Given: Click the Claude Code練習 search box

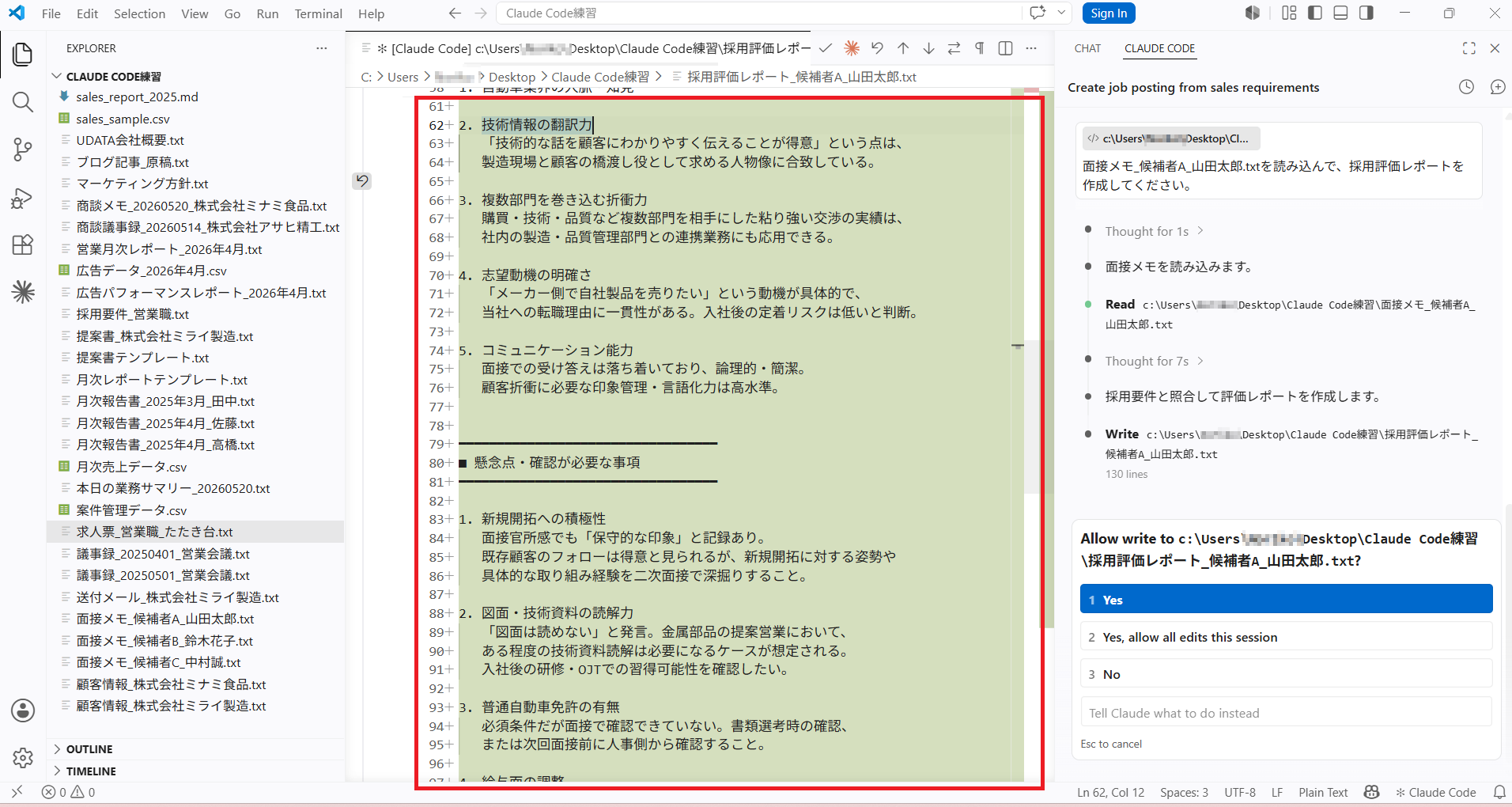Looking at the screenshot, I should click(759, 13).
